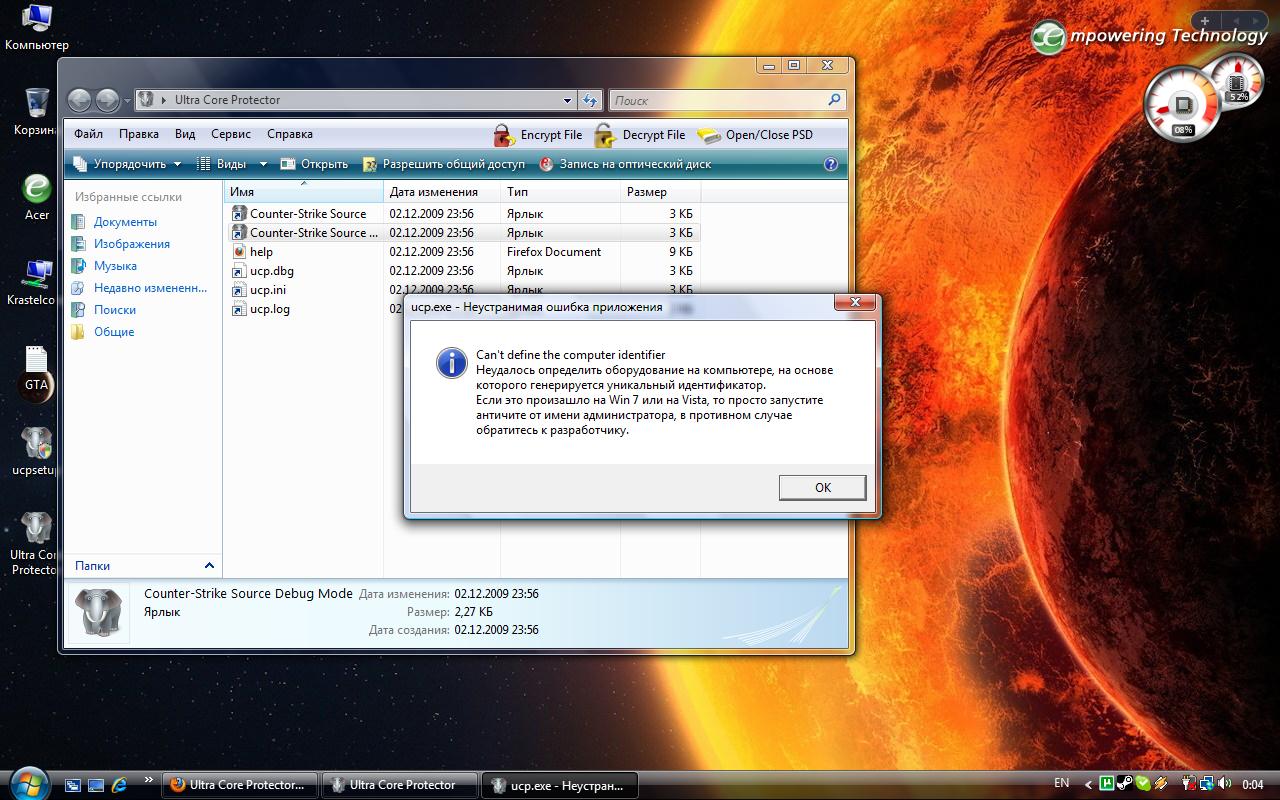Screen dimensions: 1280x800
Task: Click OK in the ucp.exe error dialog
Action: tap(823, 487)
